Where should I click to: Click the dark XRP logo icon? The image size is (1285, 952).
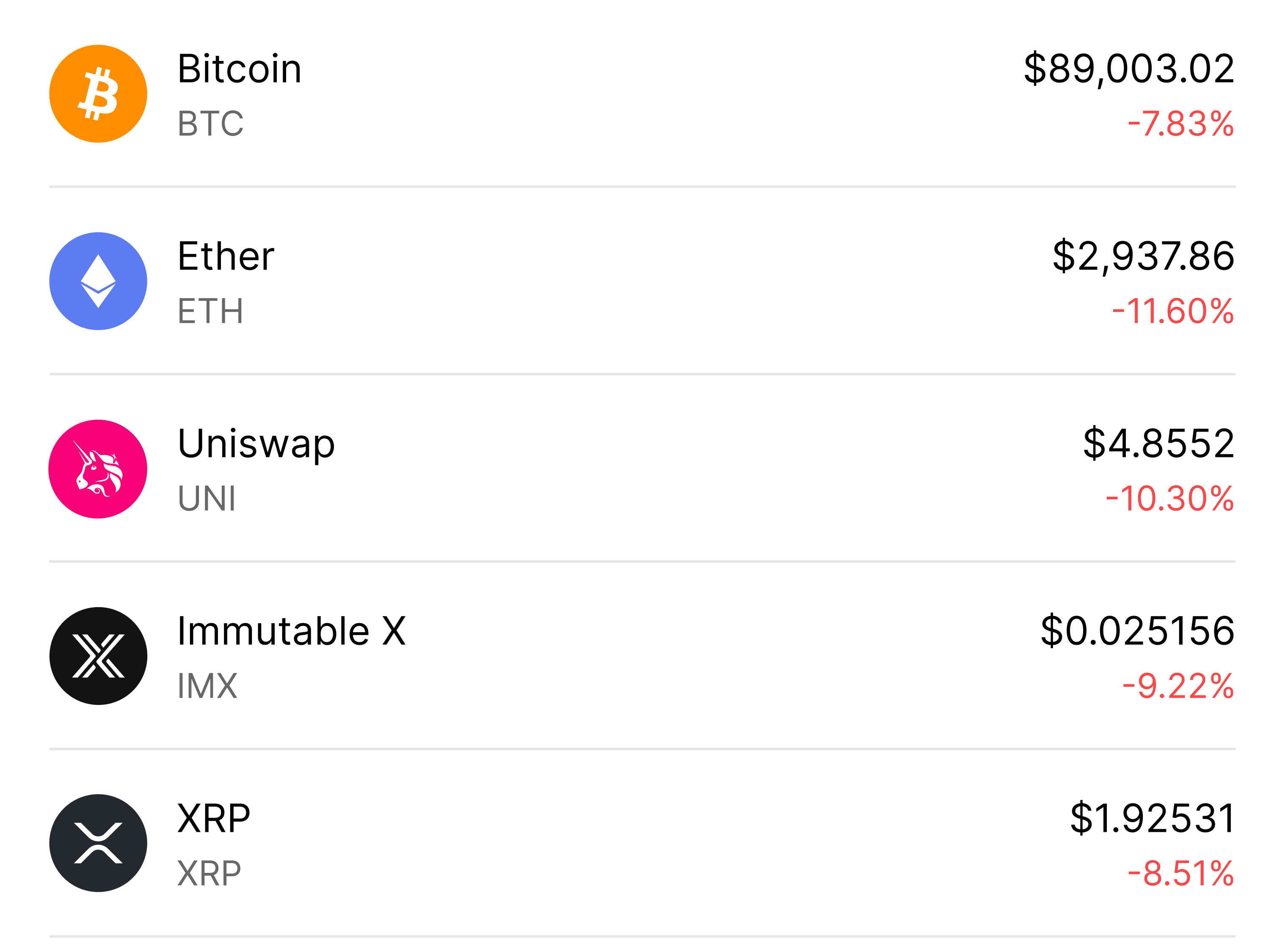(98, 843)
